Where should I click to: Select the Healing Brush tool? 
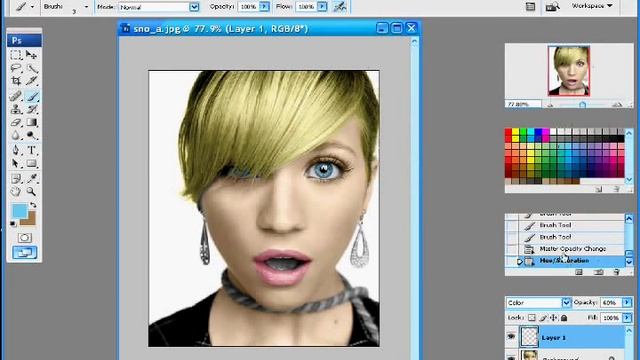[x=16, y=96]
